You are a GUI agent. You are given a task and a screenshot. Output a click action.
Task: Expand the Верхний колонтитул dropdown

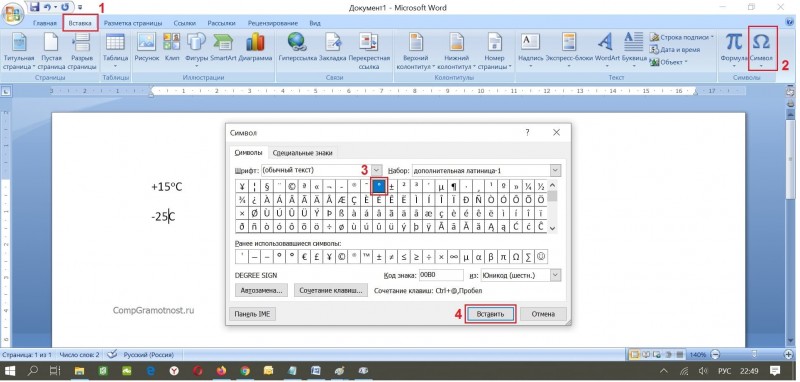(434, 67)
